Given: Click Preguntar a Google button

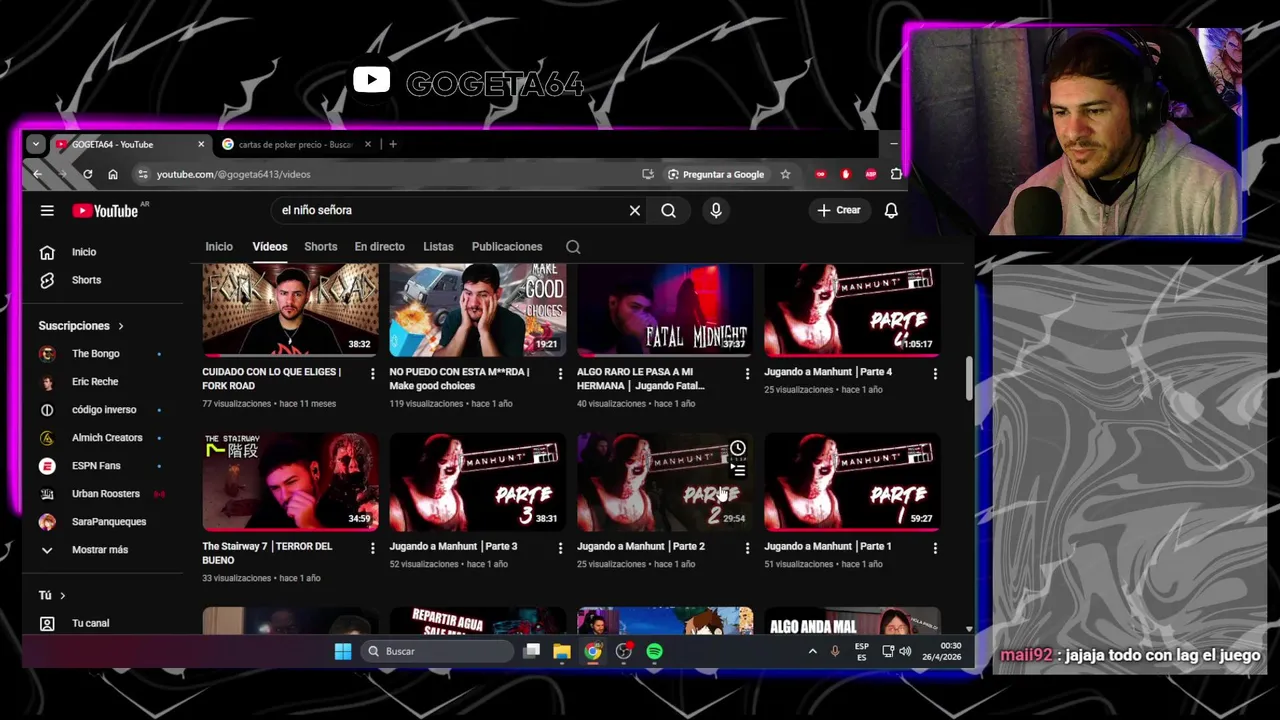Looking at the screenshot, I should 716,174.
